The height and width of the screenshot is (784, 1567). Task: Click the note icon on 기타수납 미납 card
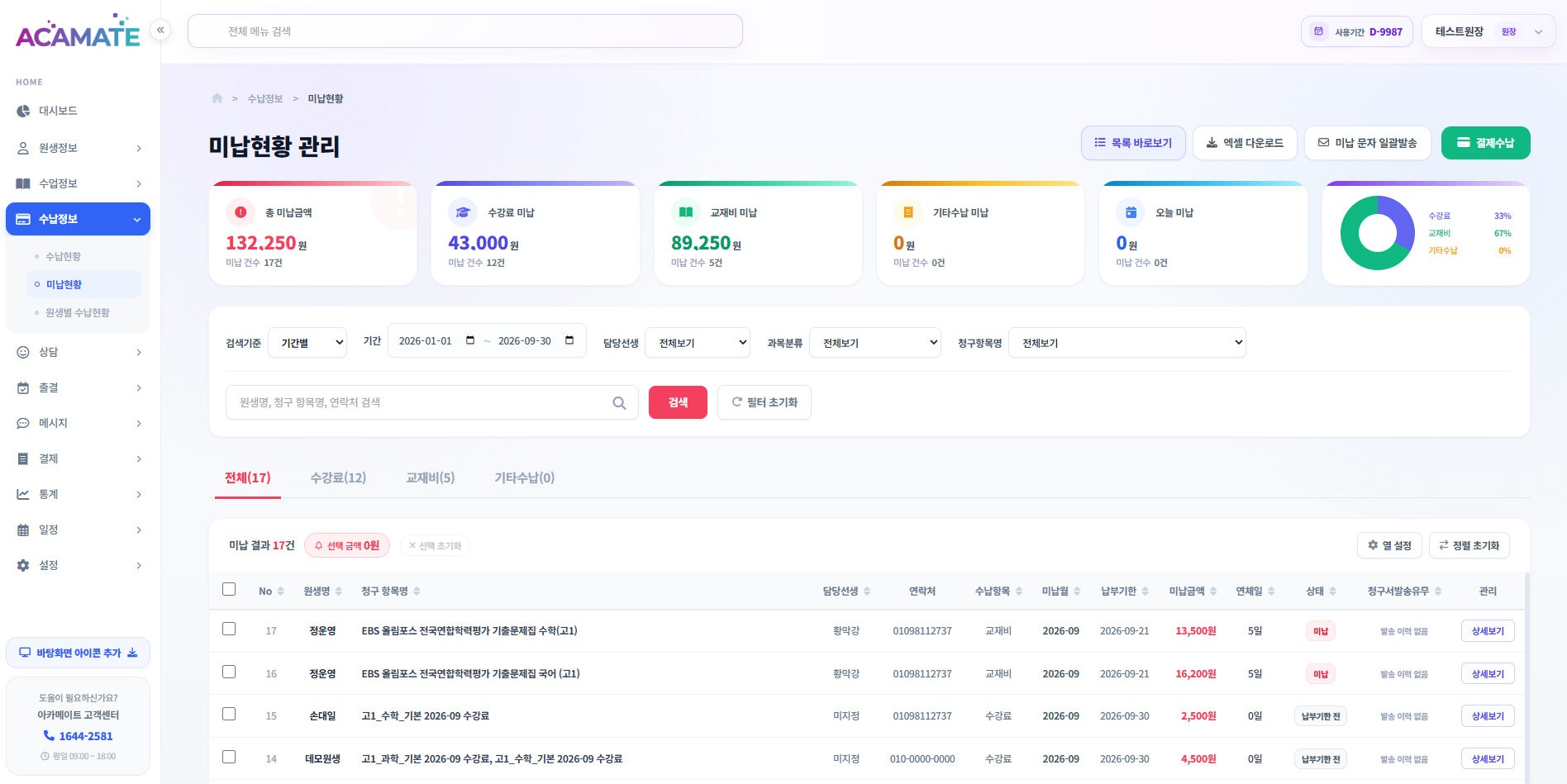click(908, 212)
